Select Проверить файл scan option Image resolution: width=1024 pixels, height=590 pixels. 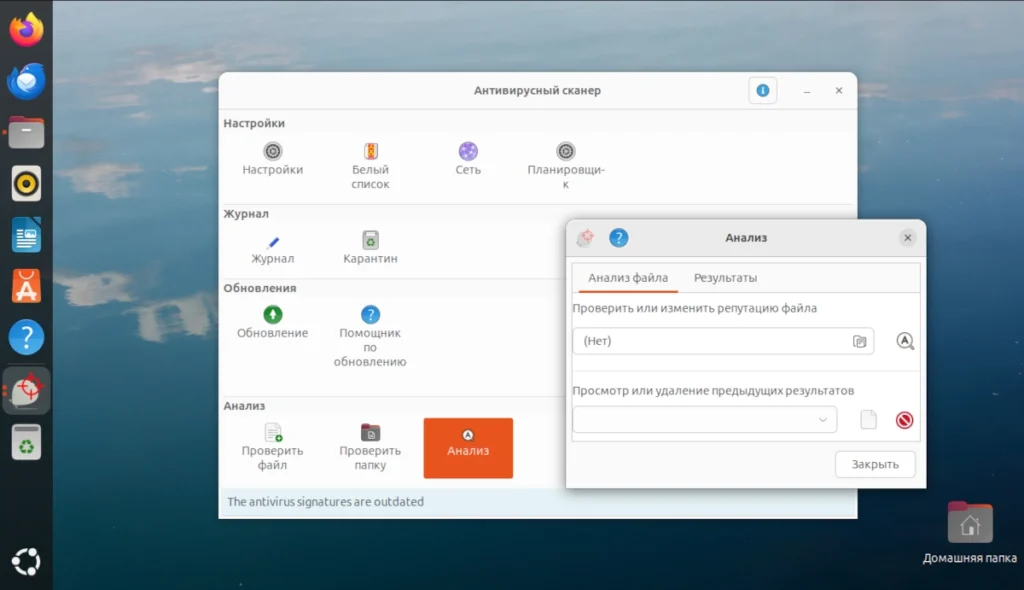272,448
